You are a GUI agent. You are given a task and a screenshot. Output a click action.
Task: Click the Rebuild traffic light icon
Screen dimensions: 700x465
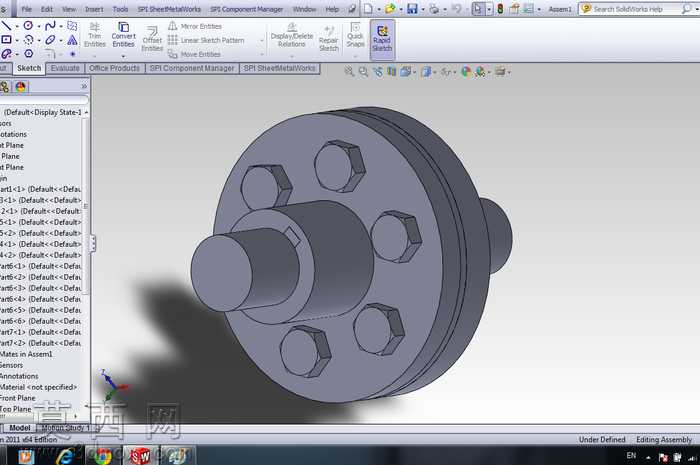point(500,8)
